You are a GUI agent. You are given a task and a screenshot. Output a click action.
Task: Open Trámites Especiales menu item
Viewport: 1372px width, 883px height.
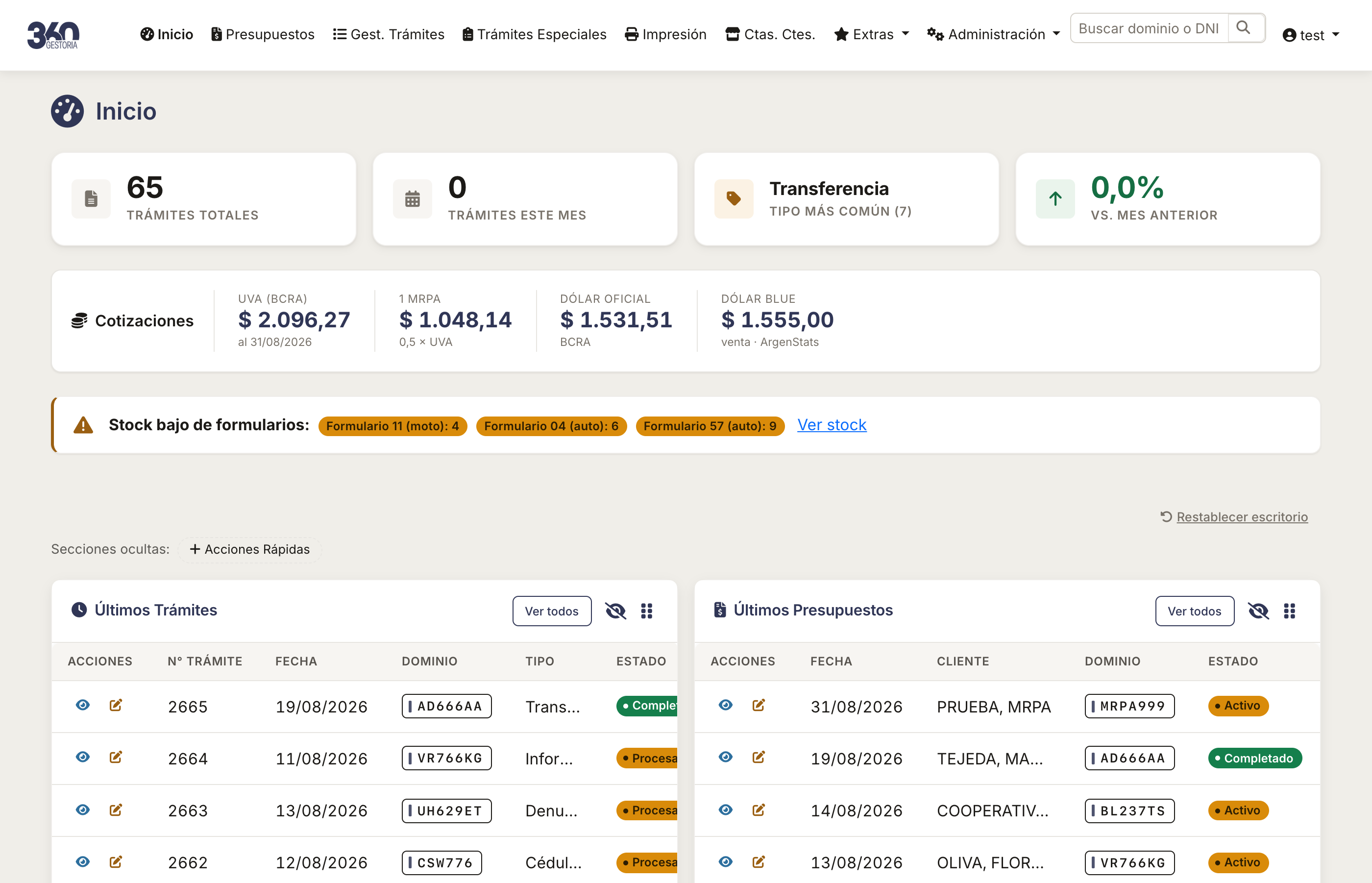pyautogui.click(x=535, y=34)
